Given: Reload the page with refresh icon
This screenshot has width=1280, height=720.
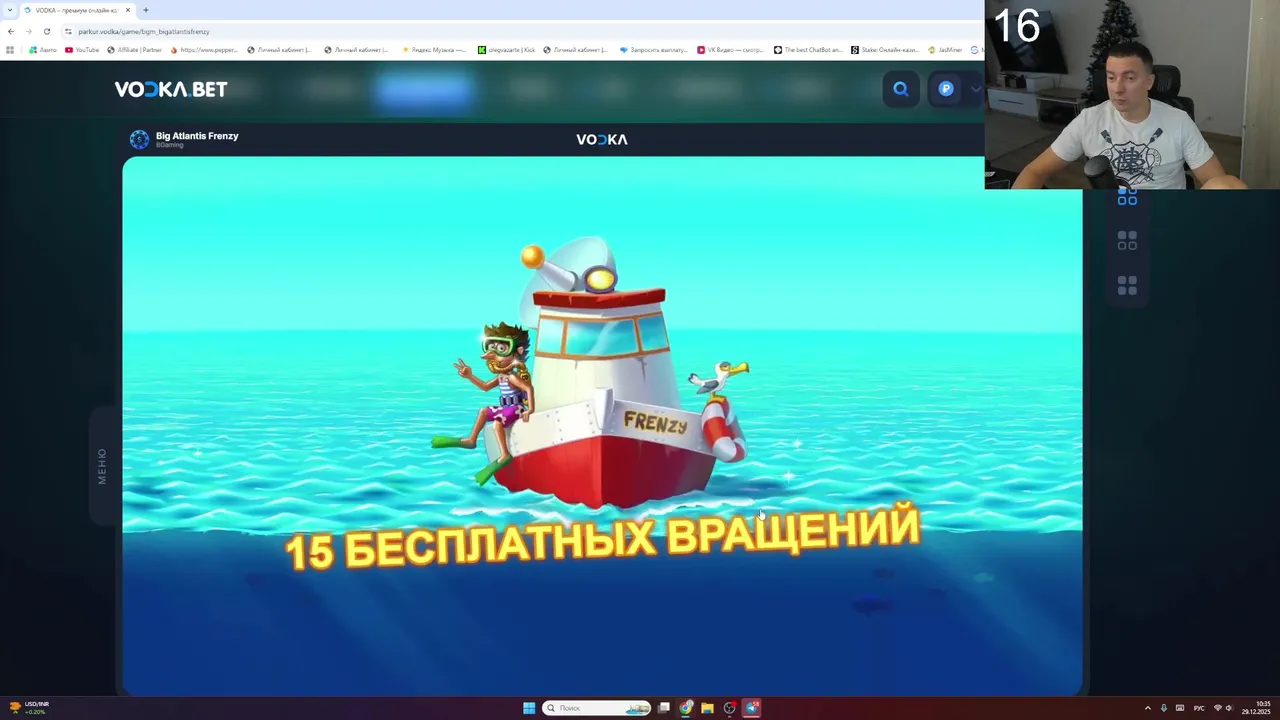Looking at the screenshot, I should [x=46, y=31].
